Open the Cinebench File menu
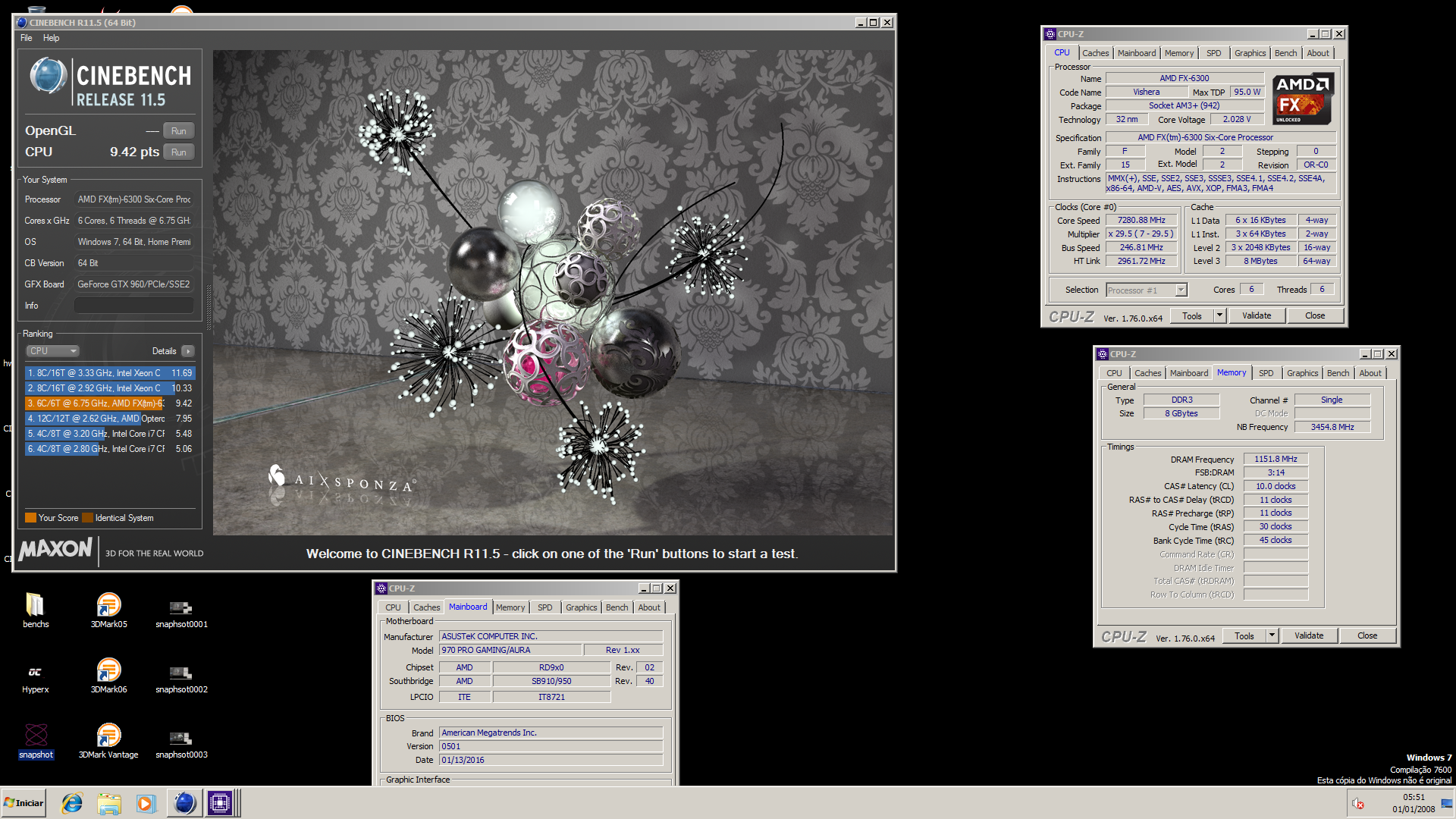The height and width of the screenshot is (819, 1456). (27, 38)
